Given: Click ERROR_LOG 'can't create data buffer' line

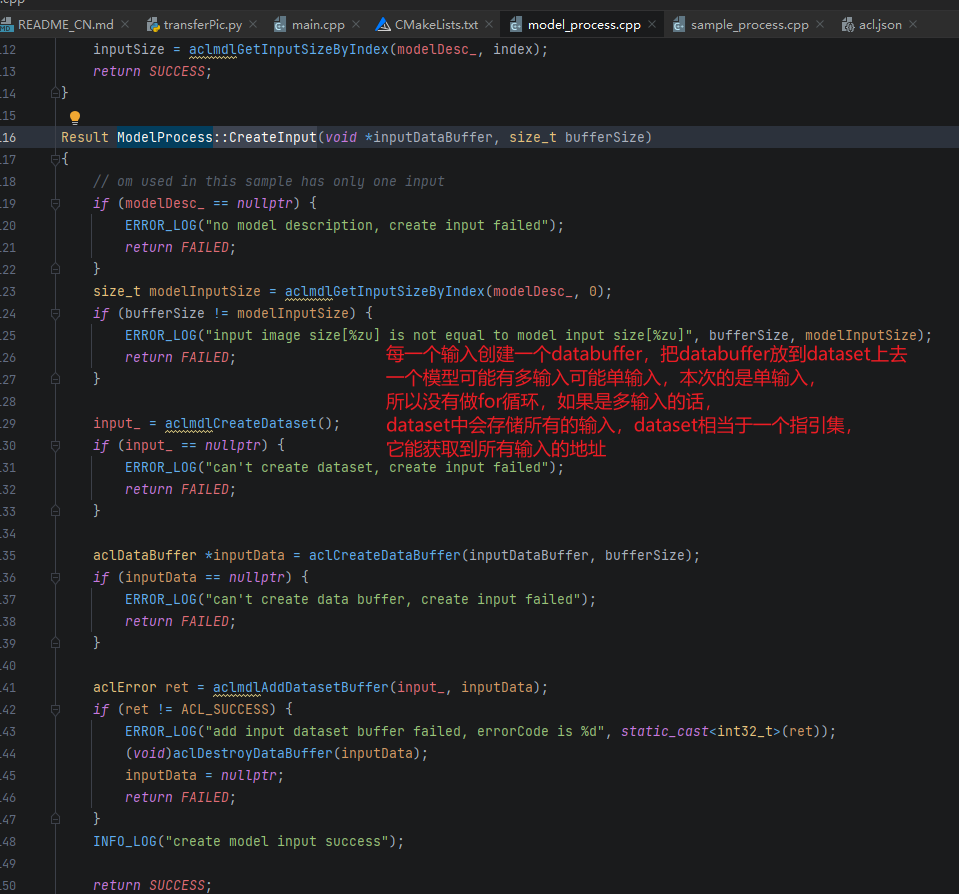Looking at the screenshot, I should point(360,599).
